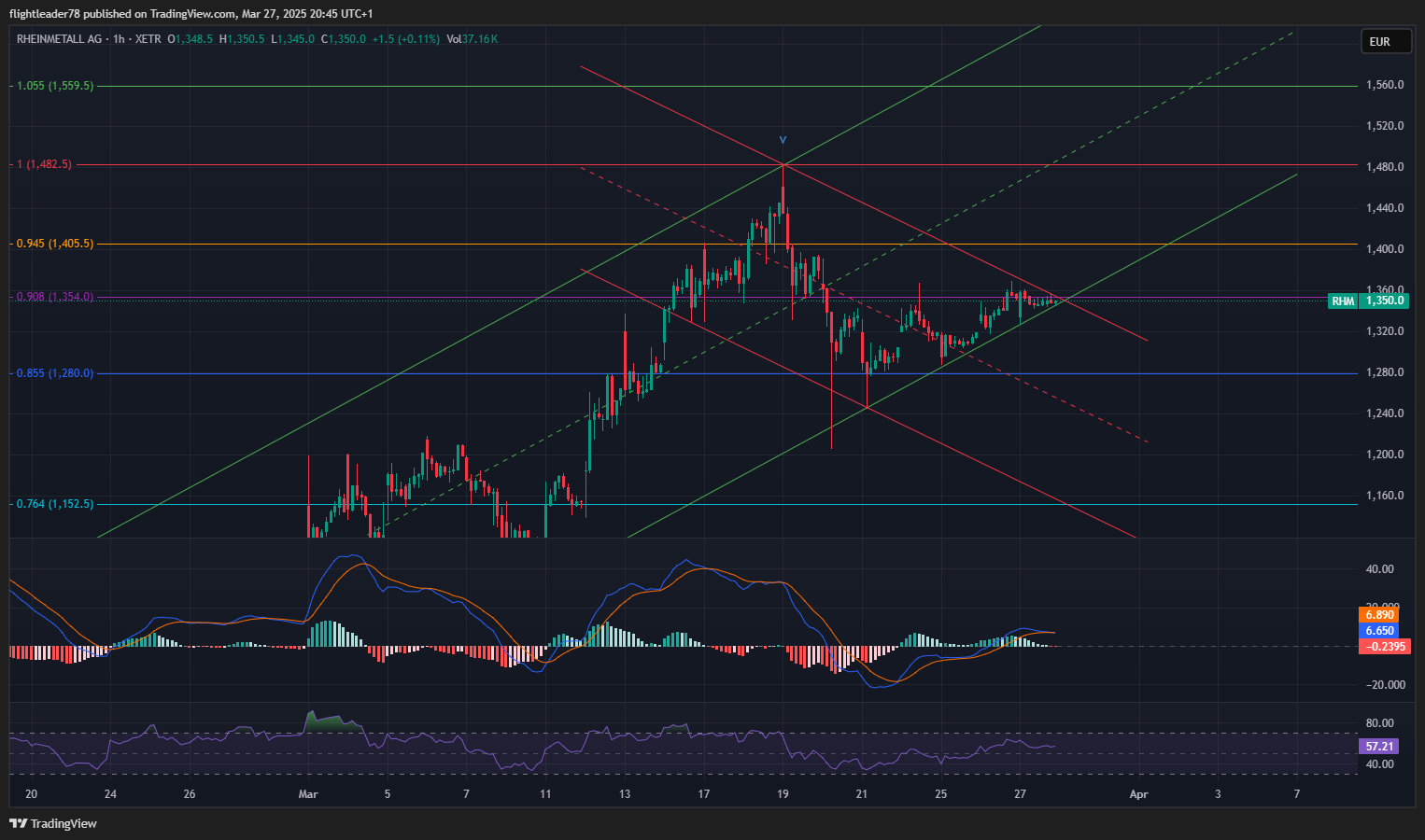Image resolution: width=1425 pixels, height=840 pixels.
Task: Click the flightleader78 published header text
Action: tap(190, 13)
